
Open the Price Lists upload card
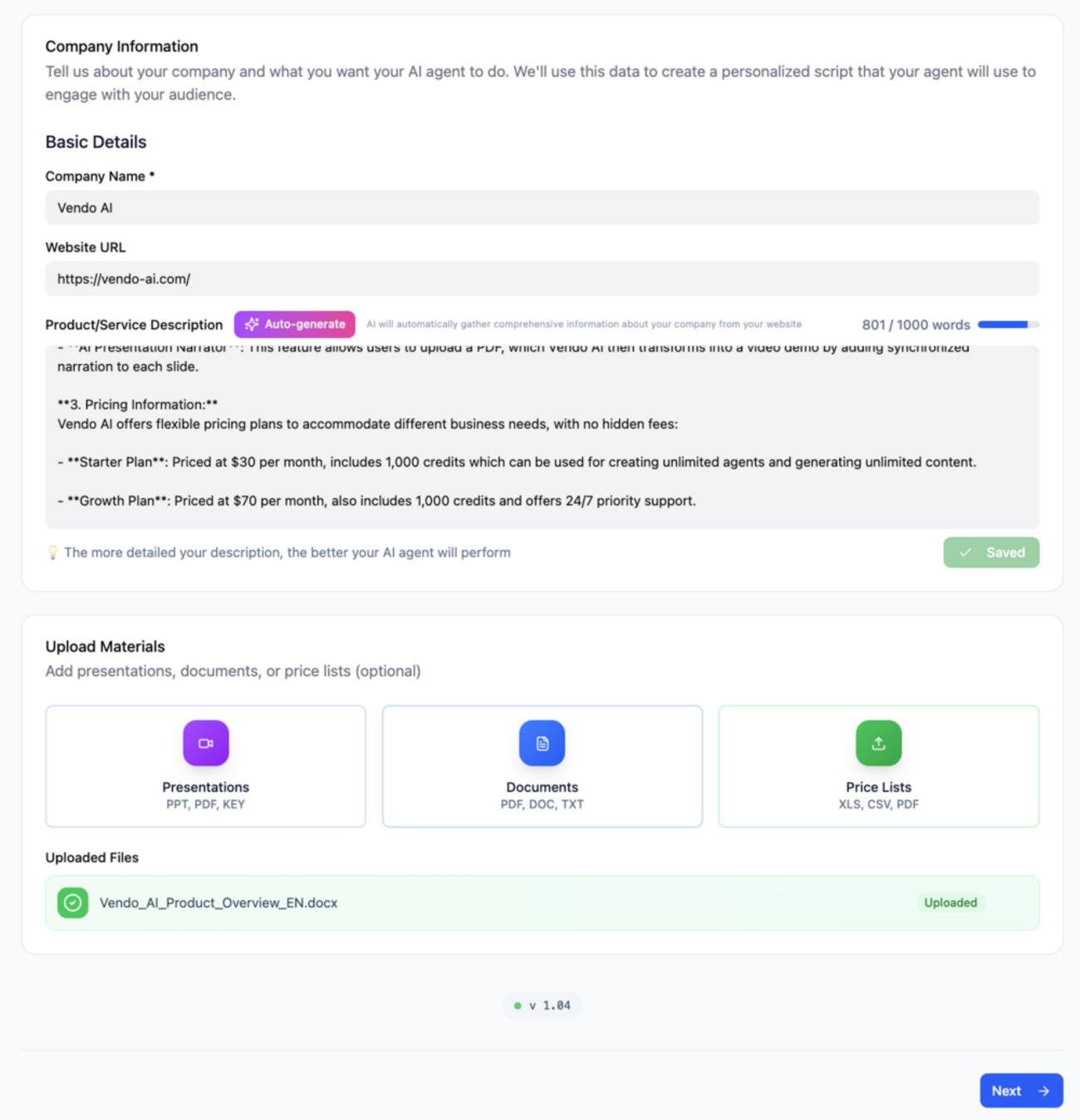878,766
